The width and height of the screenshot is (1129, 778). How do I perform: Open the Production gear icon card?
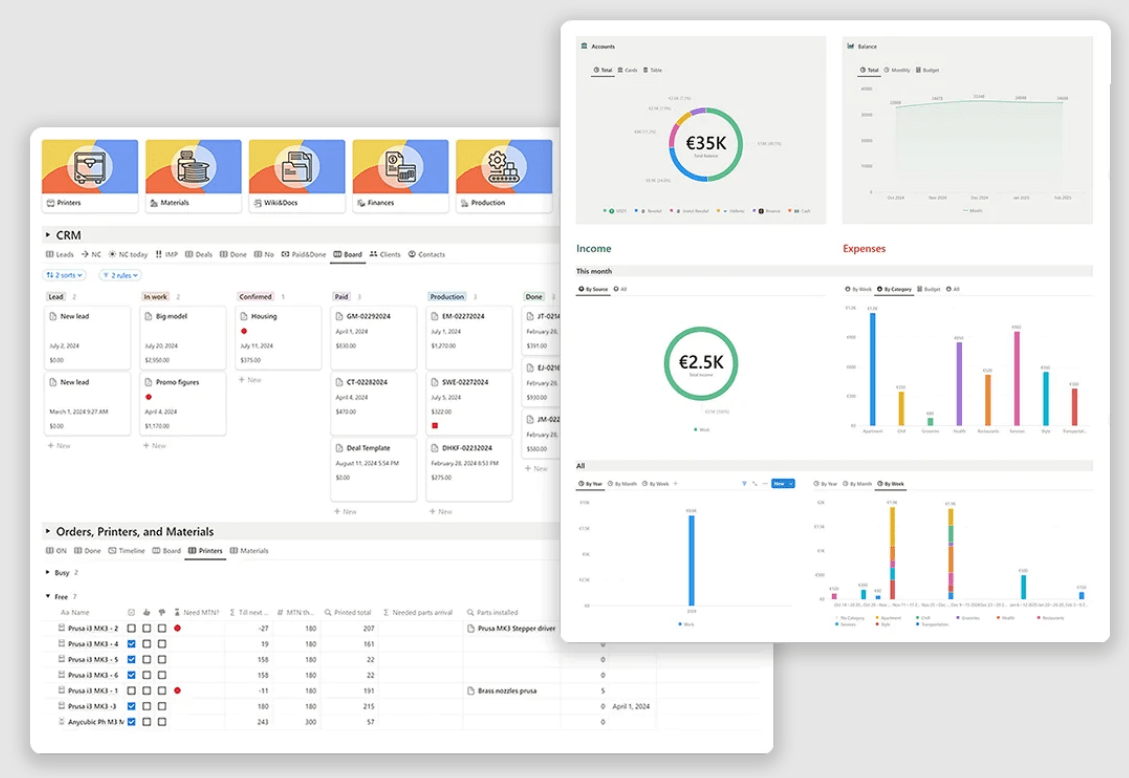[x=504, y=165]
